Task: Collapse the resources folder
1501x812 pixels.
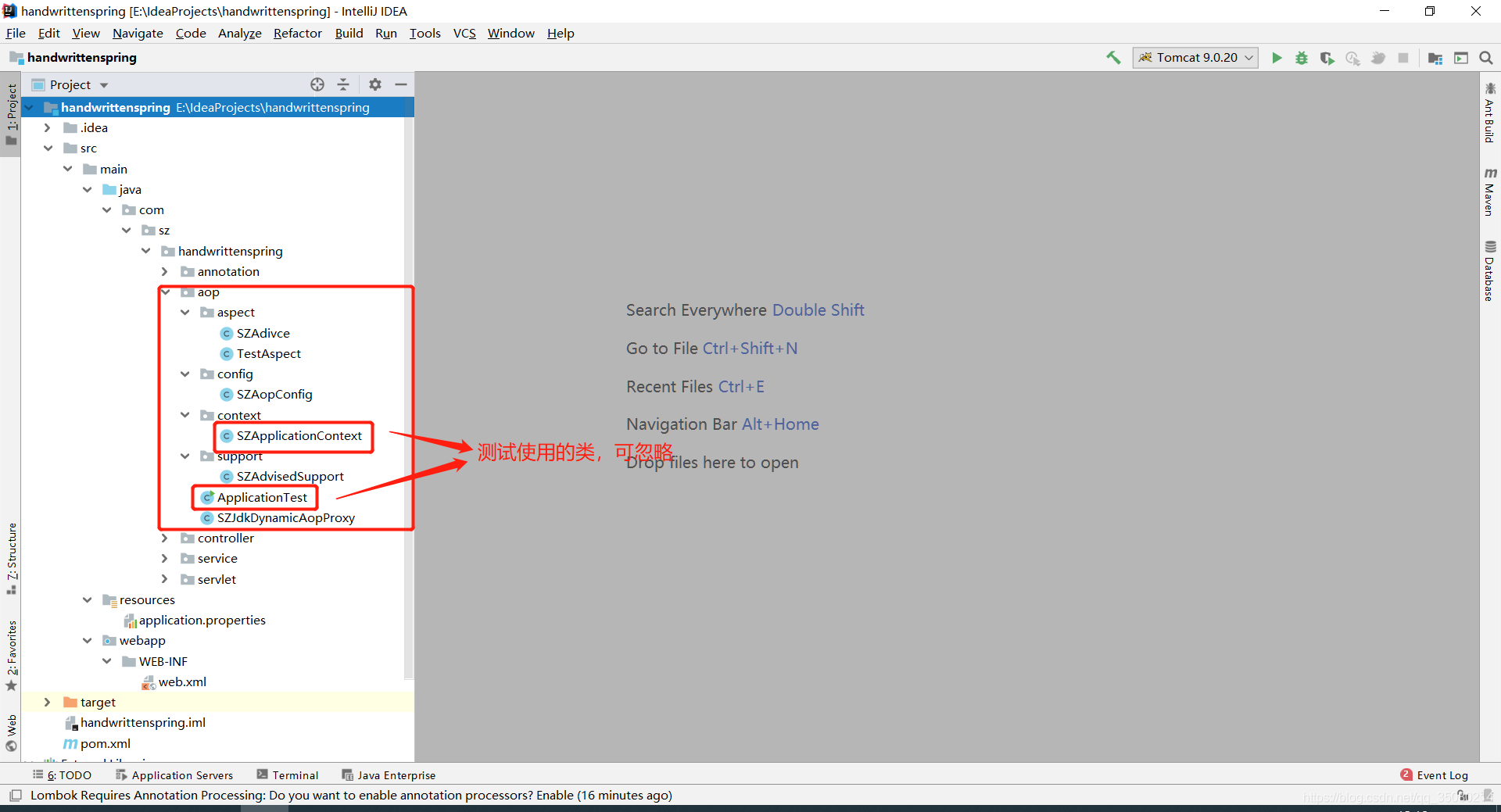Action: tap(87, 599)
